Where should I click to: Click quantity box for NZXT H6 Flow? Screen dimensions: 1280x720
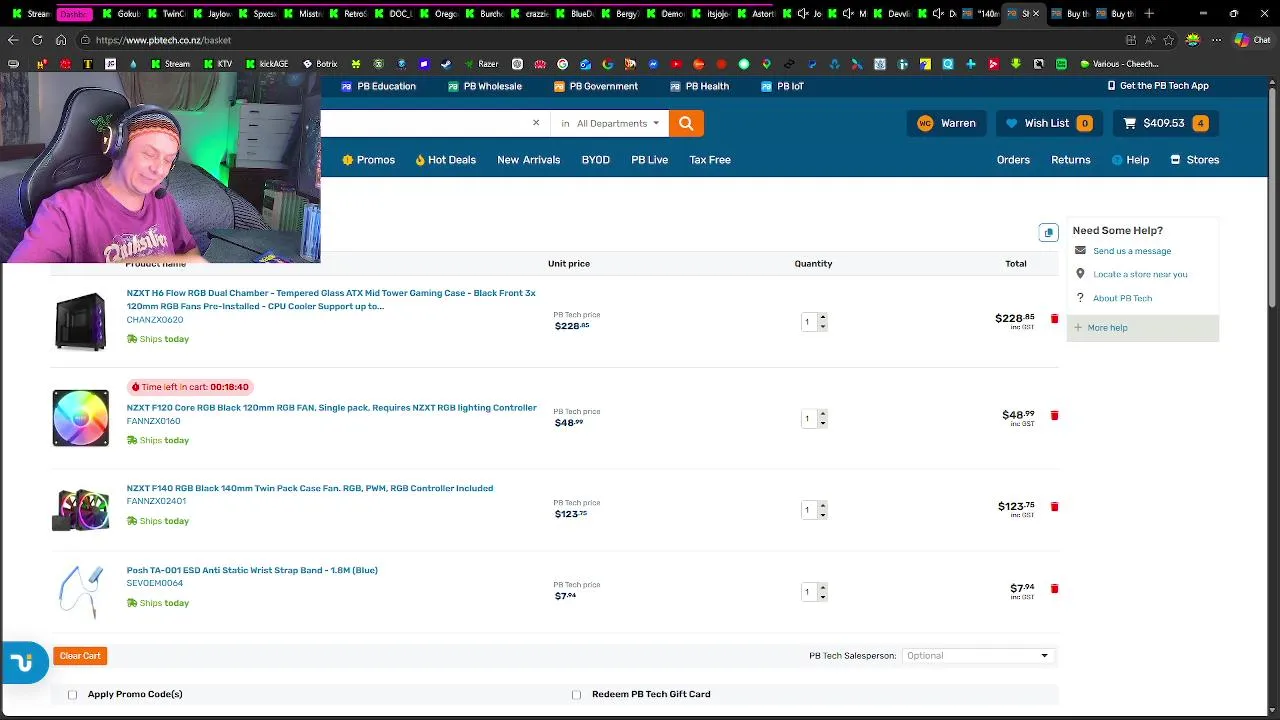pyautogui.click(x=806, y=321)
